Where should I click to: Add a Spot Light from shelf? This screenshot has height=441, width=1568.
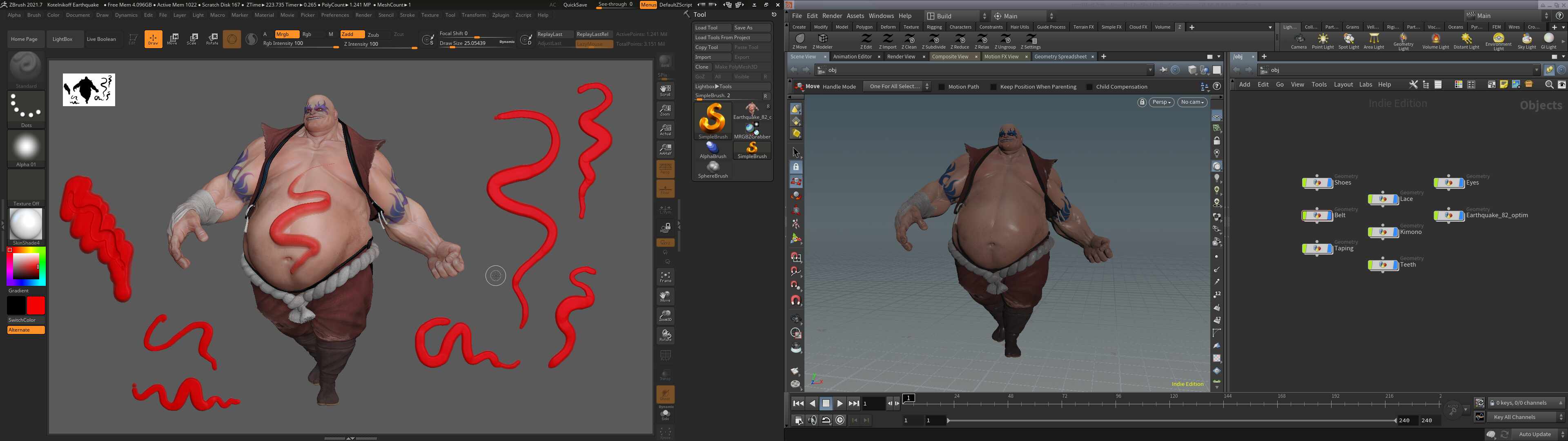1348,41
